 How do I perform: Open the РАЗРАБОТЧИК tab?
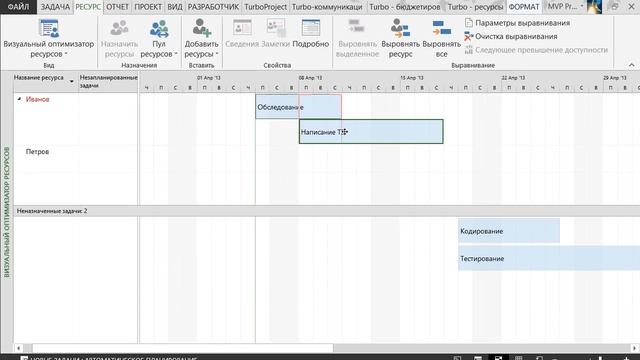213,7
